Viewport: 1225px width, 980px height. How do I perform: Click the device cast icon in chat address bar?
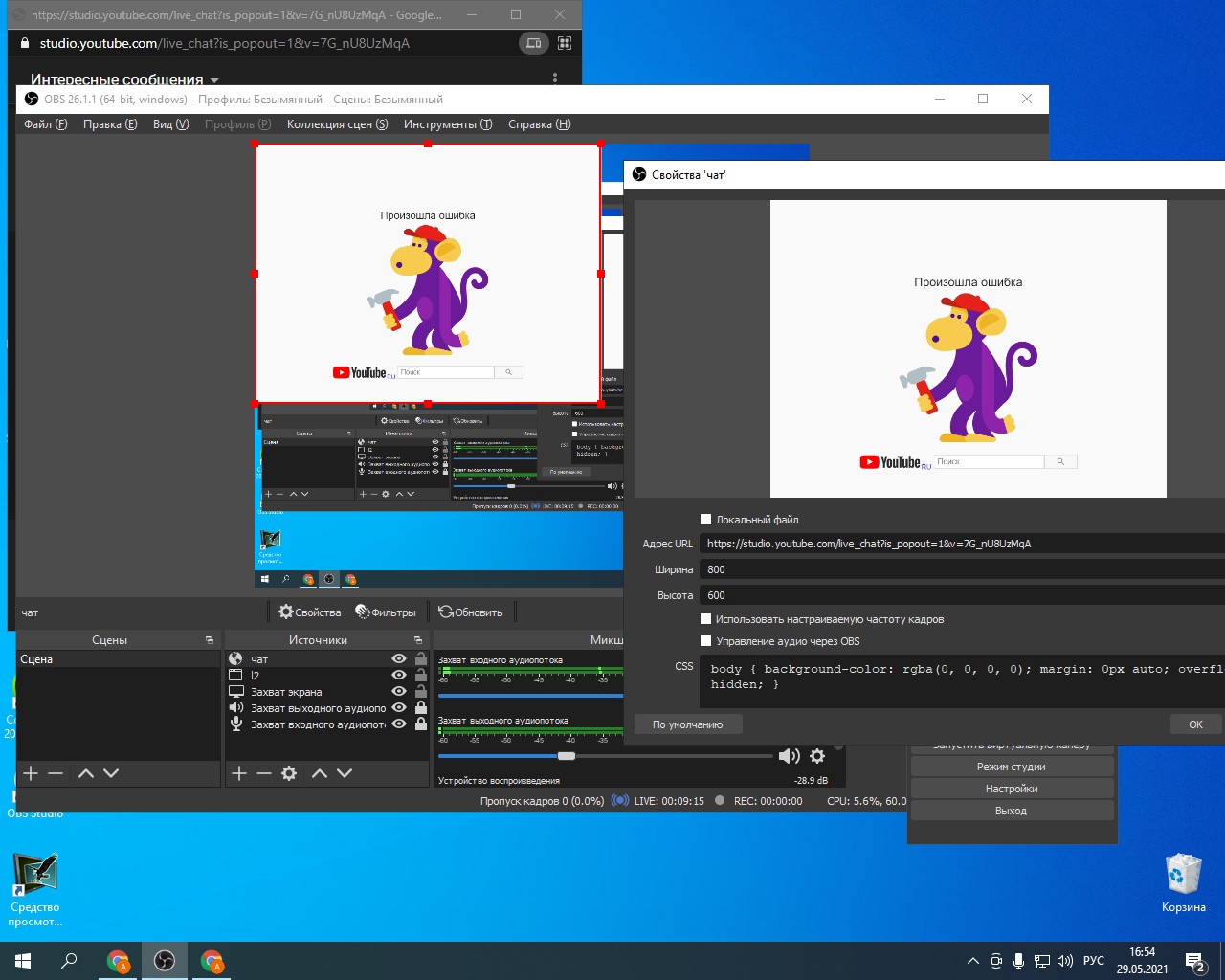[x=534, y=43]
